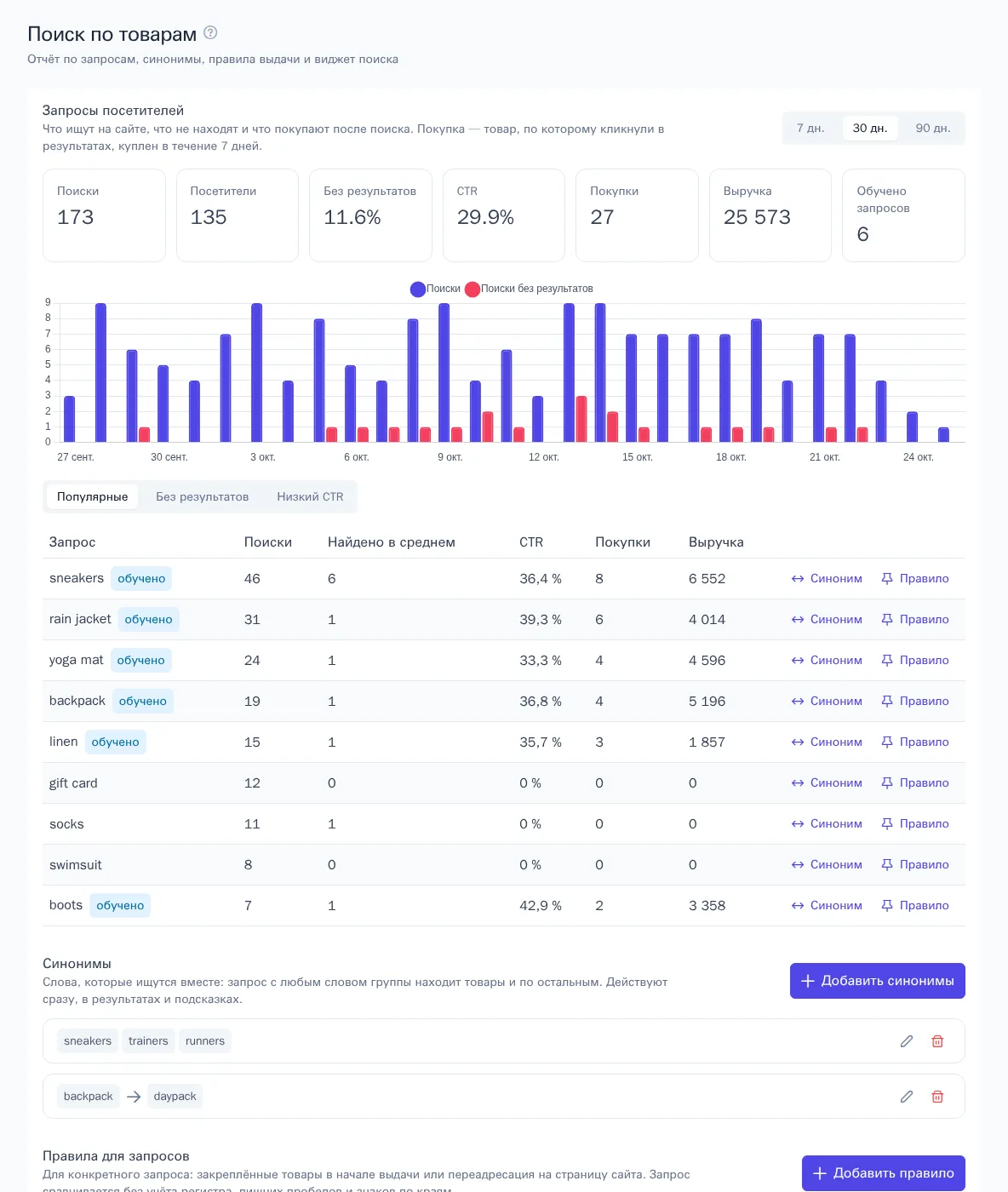This screenshot has height=1192, width=1008.
Task: Click the Выручка stat card showing 25 573
Action: pyautogui.click(x=770, y=215)
